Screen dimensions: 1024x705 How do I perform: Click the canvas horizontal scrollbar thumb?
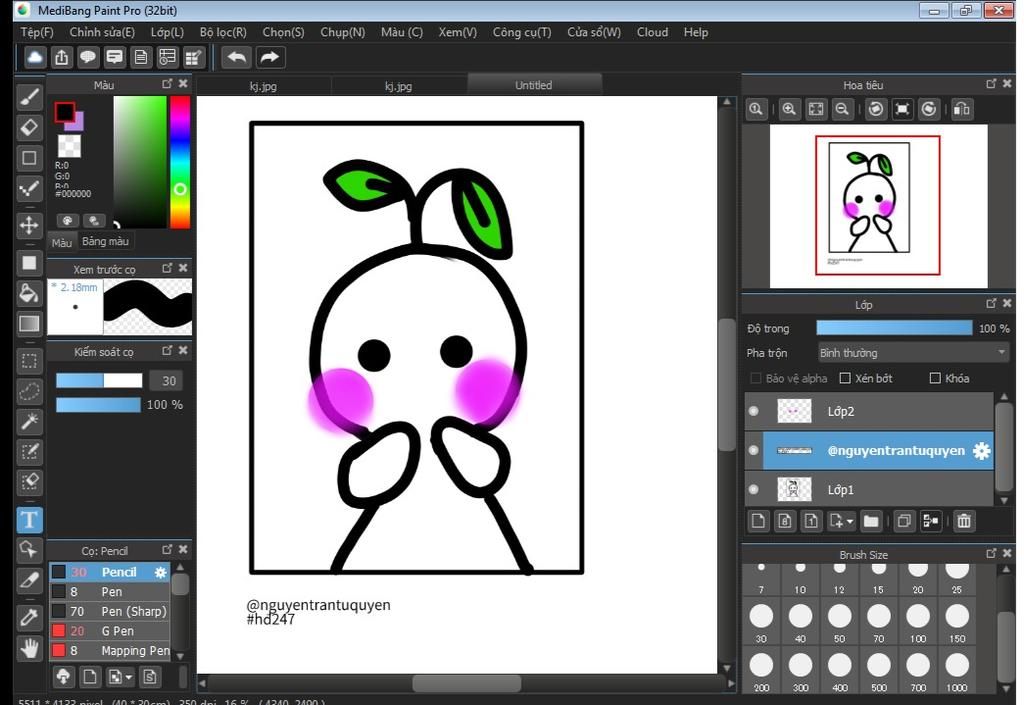click(x=466, y=683)
